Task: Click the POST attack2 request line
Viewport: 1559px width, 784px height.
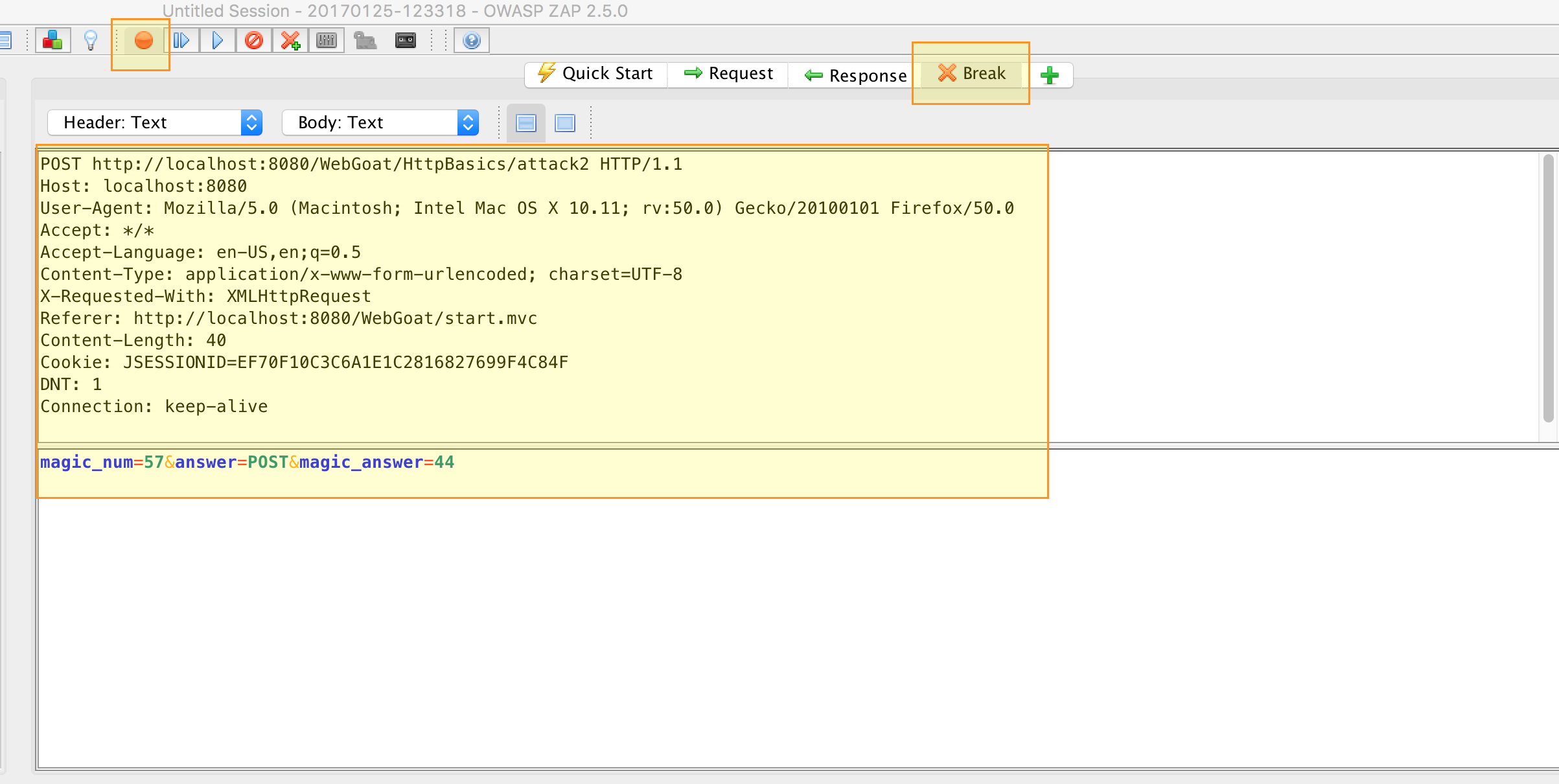Action: 361,164
